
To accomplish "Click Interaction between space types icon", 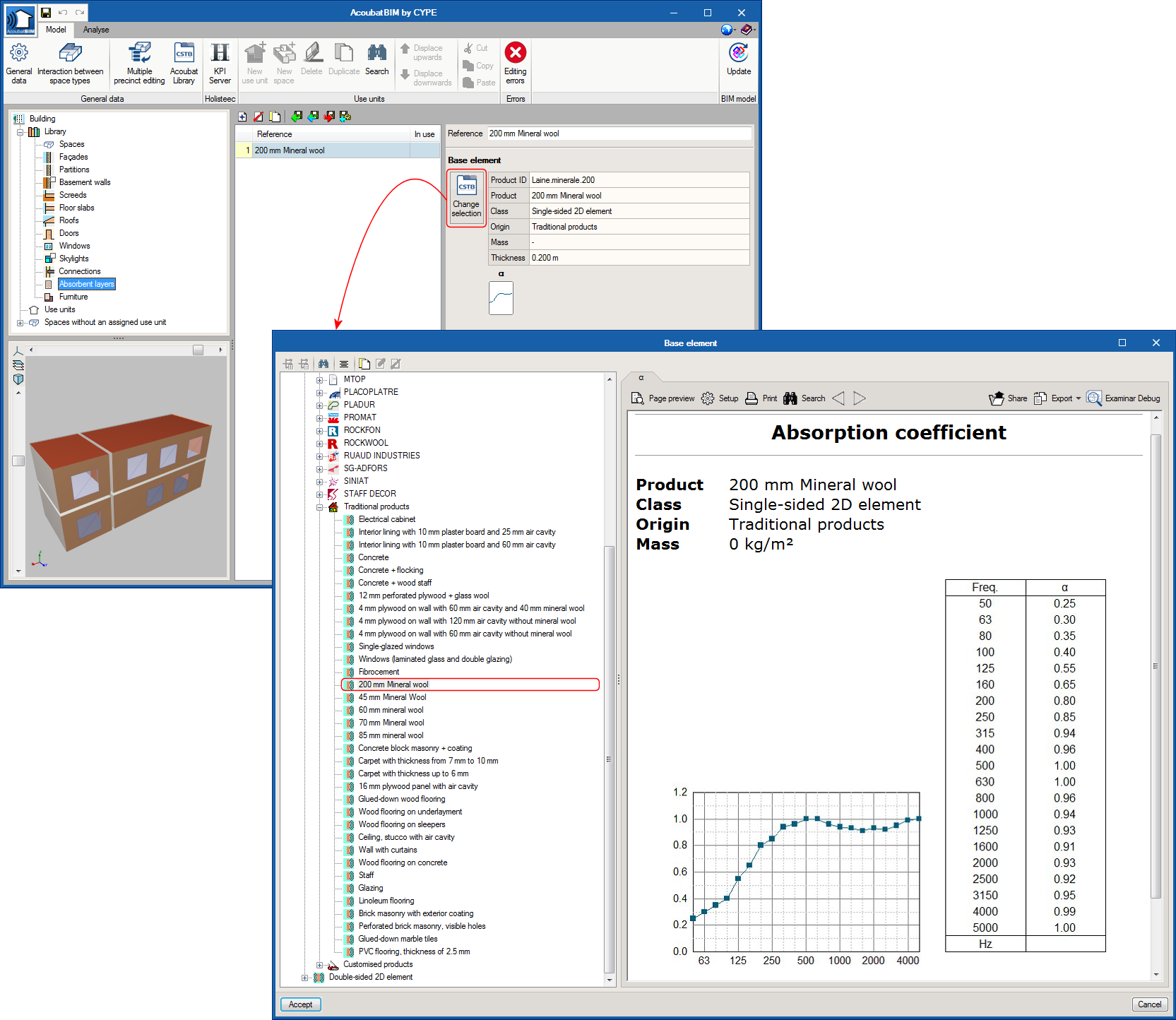I will (x=70, y=54).
